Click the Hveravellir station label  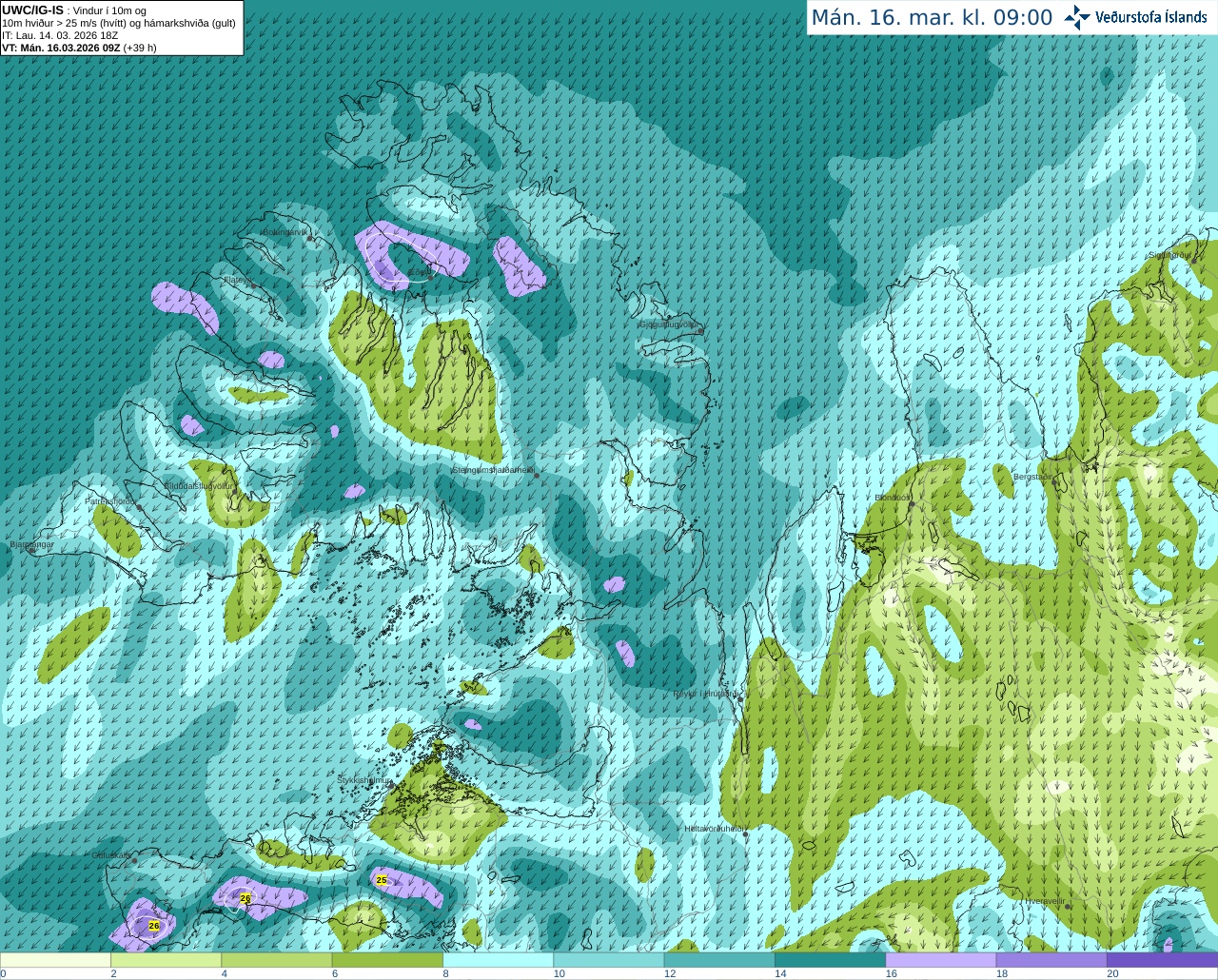coord(1044,901)
